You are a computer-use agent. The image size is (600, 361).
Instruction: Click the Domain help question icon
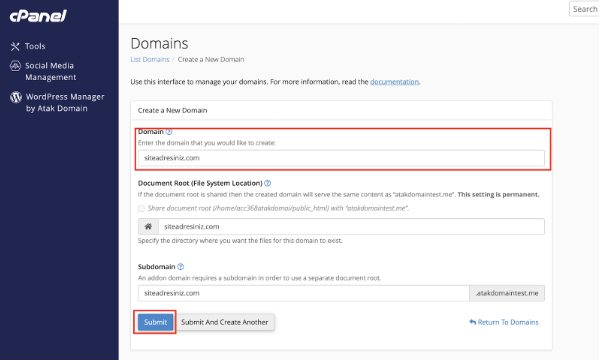pos(169,131)
